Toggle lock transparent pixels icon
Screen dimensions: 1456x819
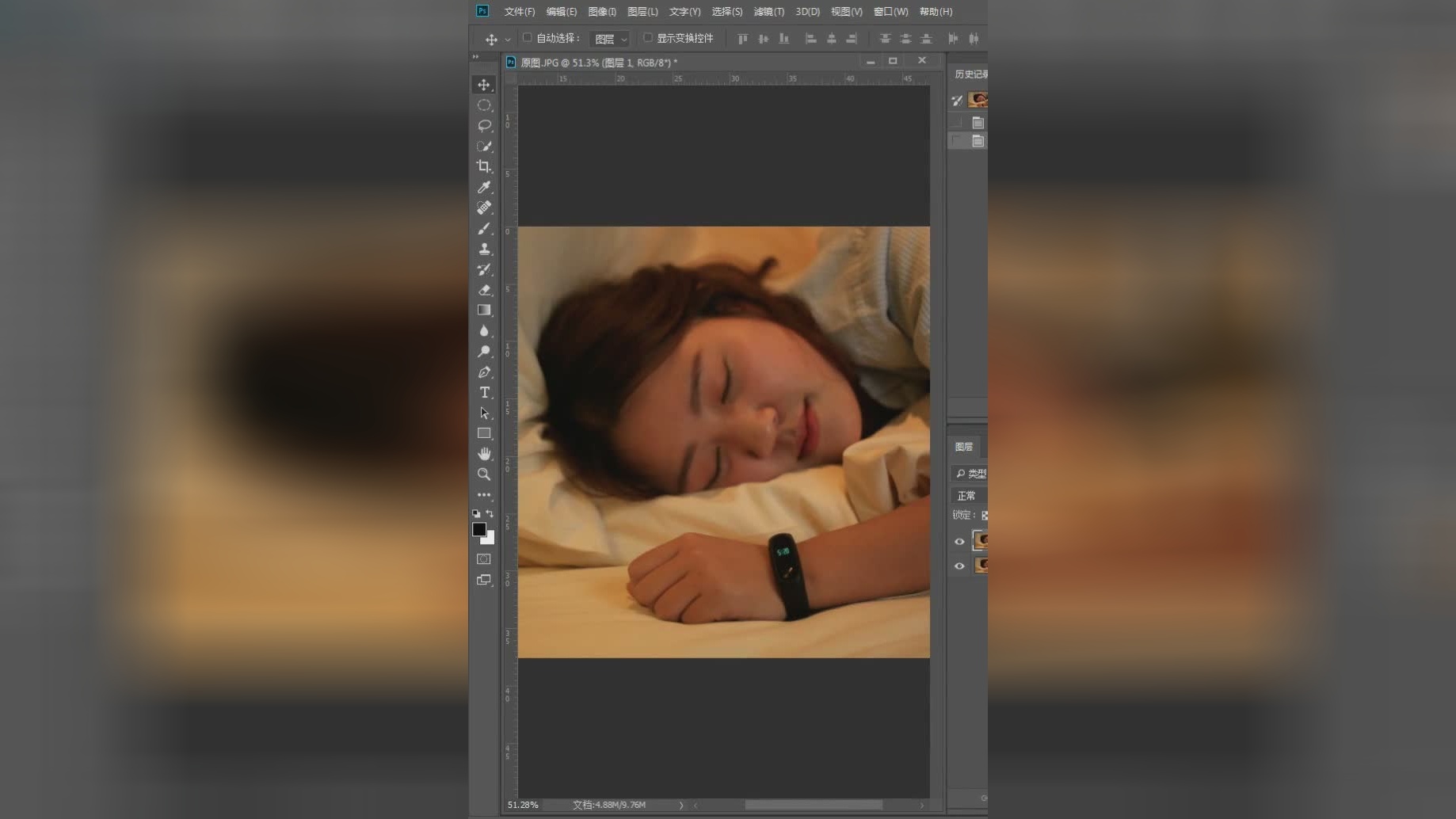[x=984, y=516]
